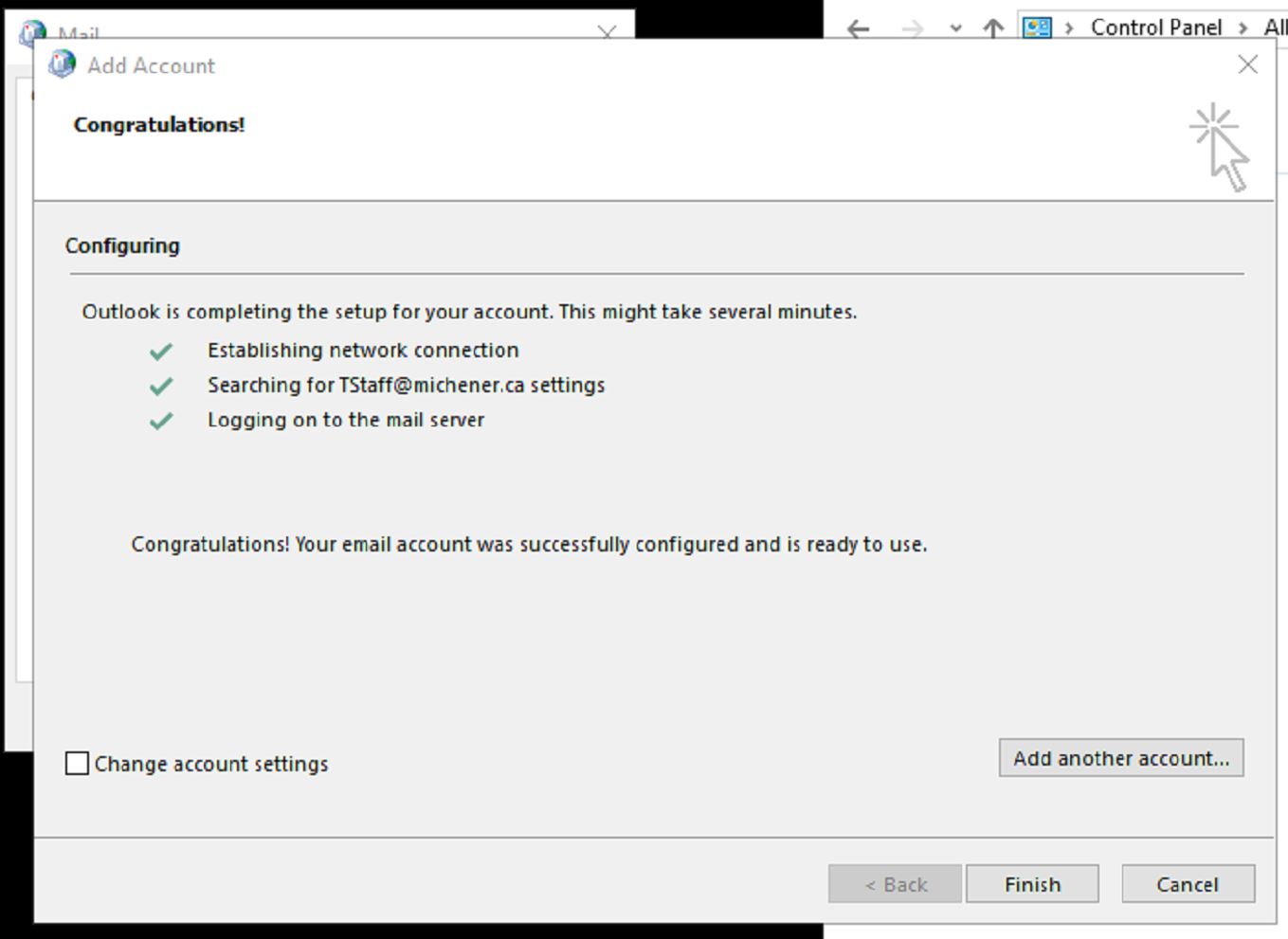Click the Control Panel icon in address bar

(x=1037, y=27)
